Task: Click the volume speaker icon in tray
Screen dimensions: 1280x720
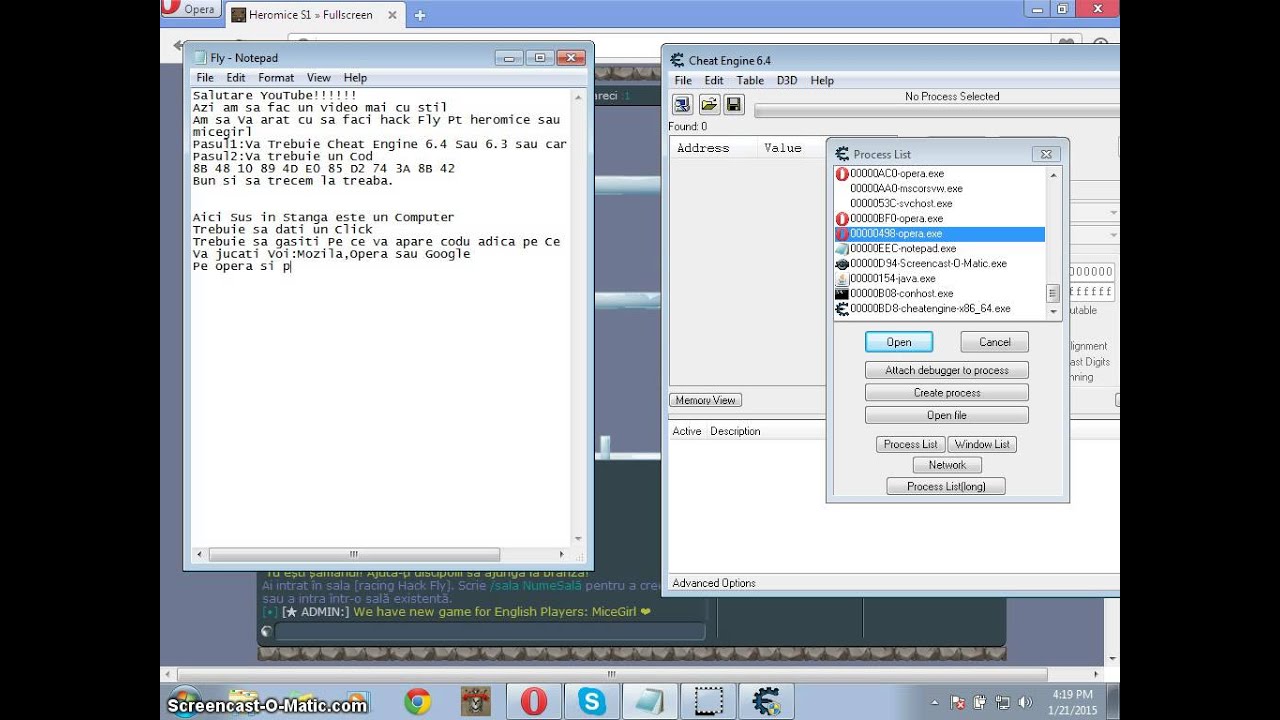Action: pyautogui.click(x=1024, y=702)
